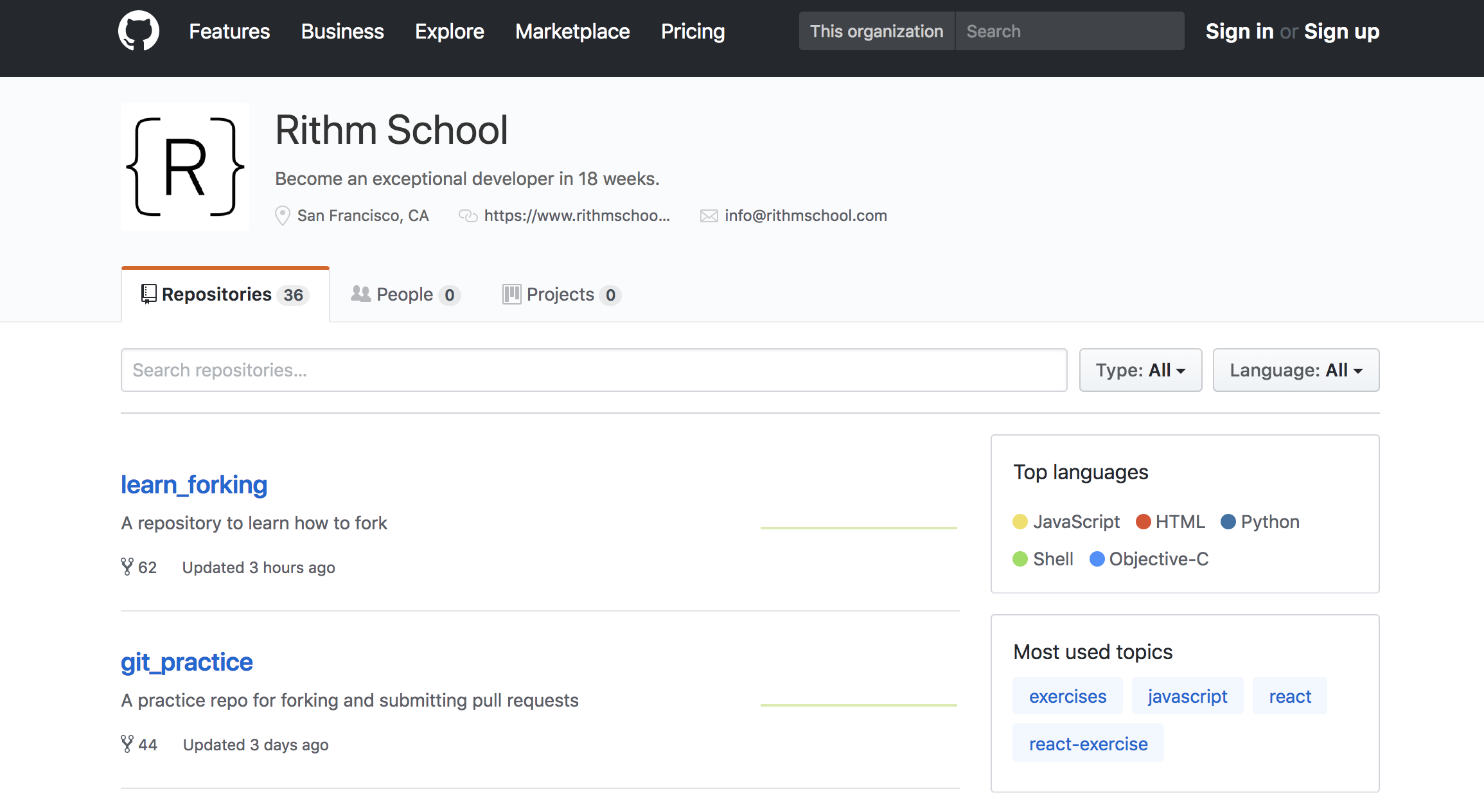
Task: Click the fork icon under git_practice
Action: pos(127,744)
